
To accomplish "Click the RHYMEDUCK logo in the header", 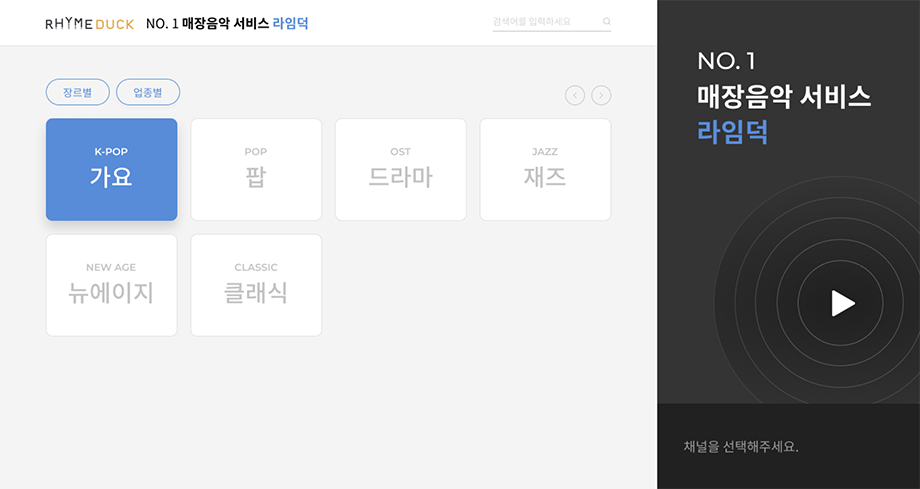I will pyautogui.click(x=89, y=23).
